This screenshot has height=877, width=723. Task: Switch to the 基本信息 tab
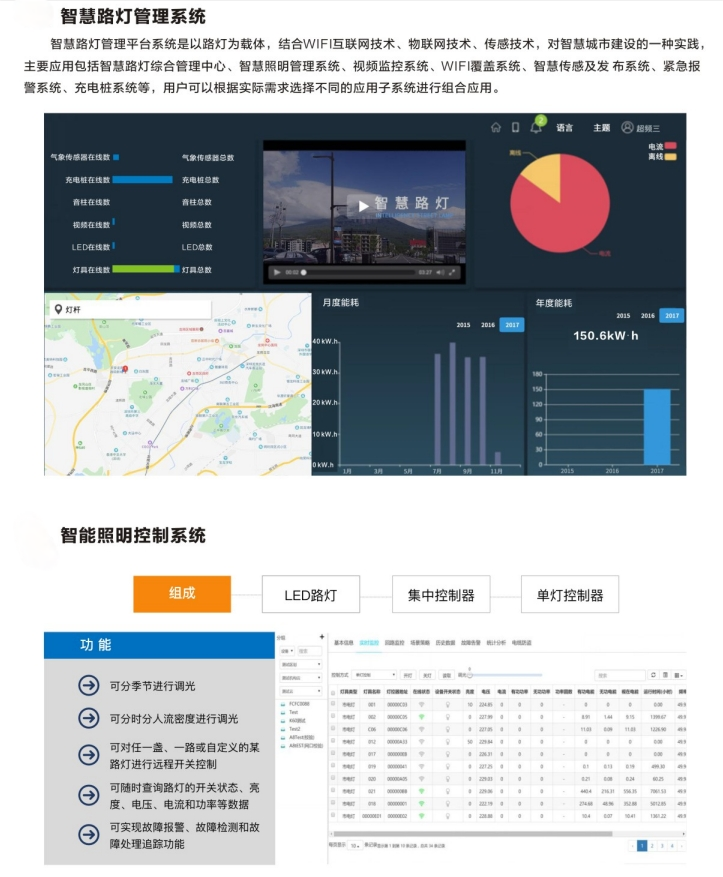[344, 643]
